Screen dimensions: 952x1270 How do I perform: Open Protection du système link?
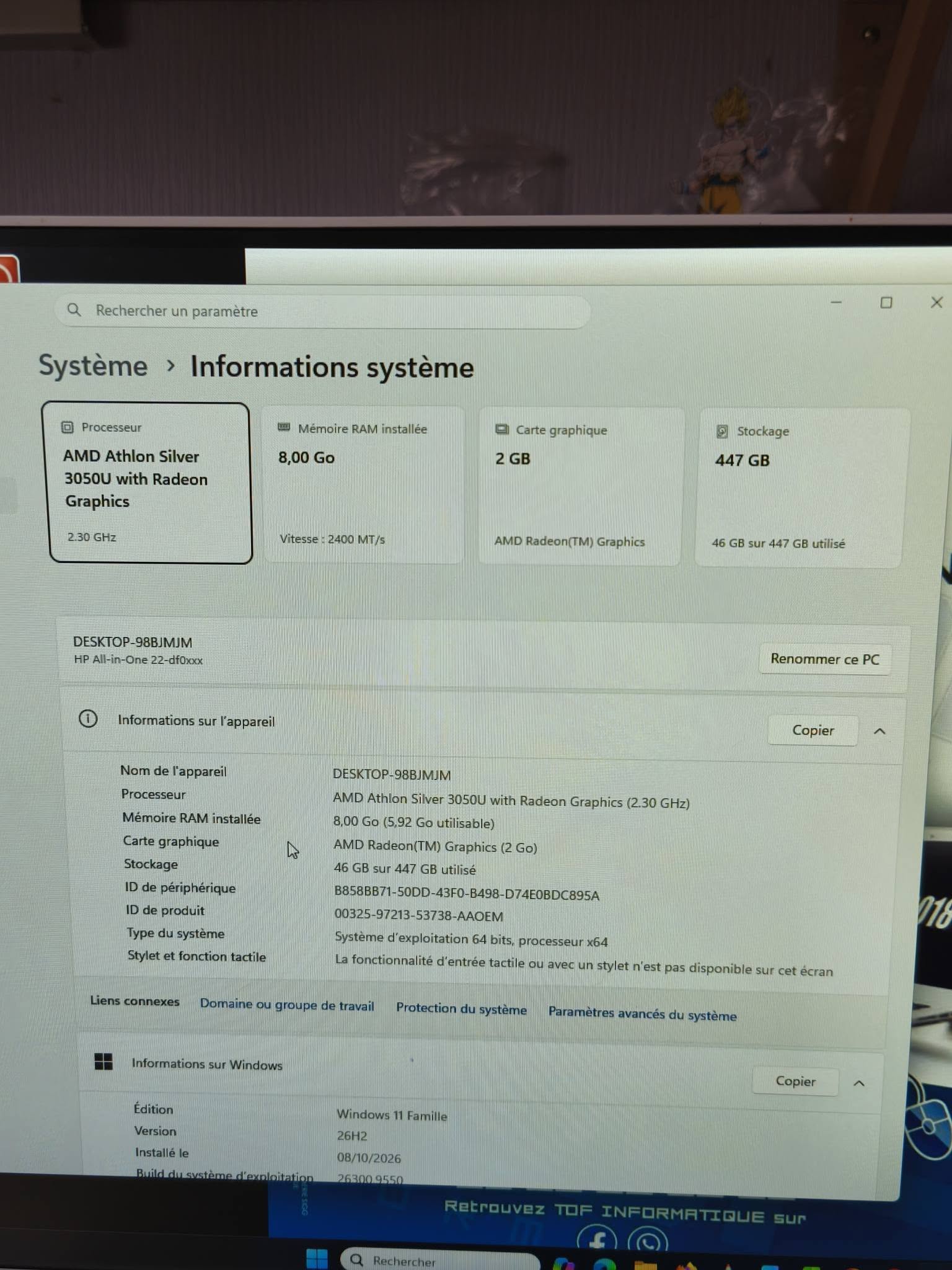pyautogui.click(x=461, y=1008)
